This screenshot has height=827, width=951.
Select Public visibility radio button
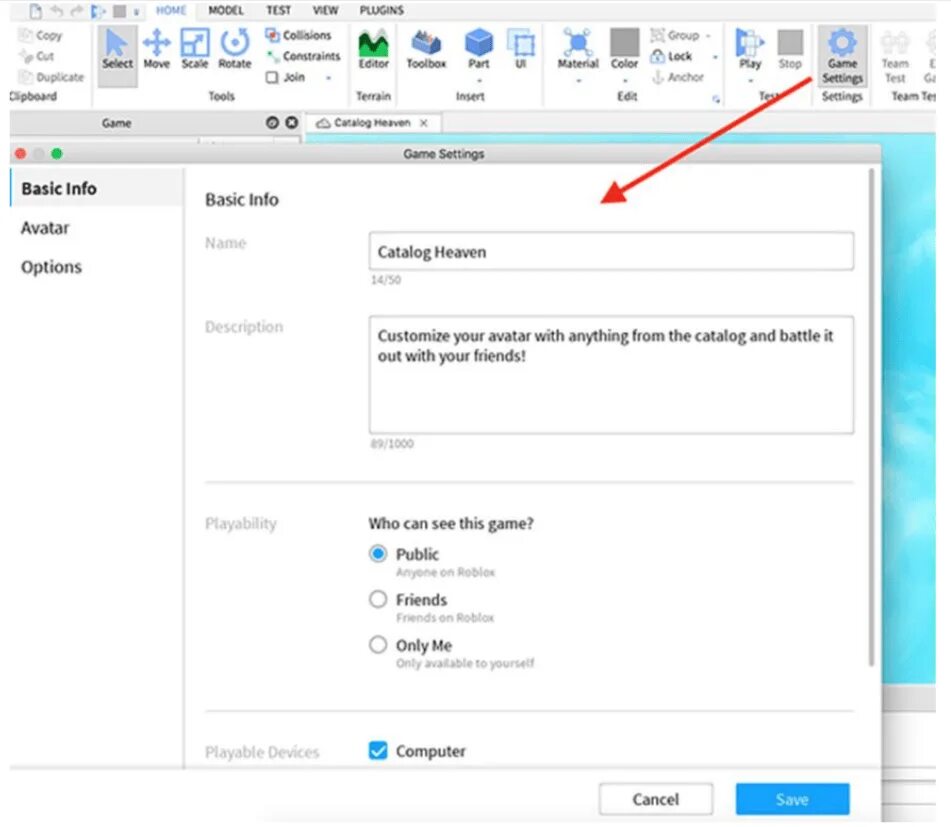pyautogui.click(x=378, y=554)
